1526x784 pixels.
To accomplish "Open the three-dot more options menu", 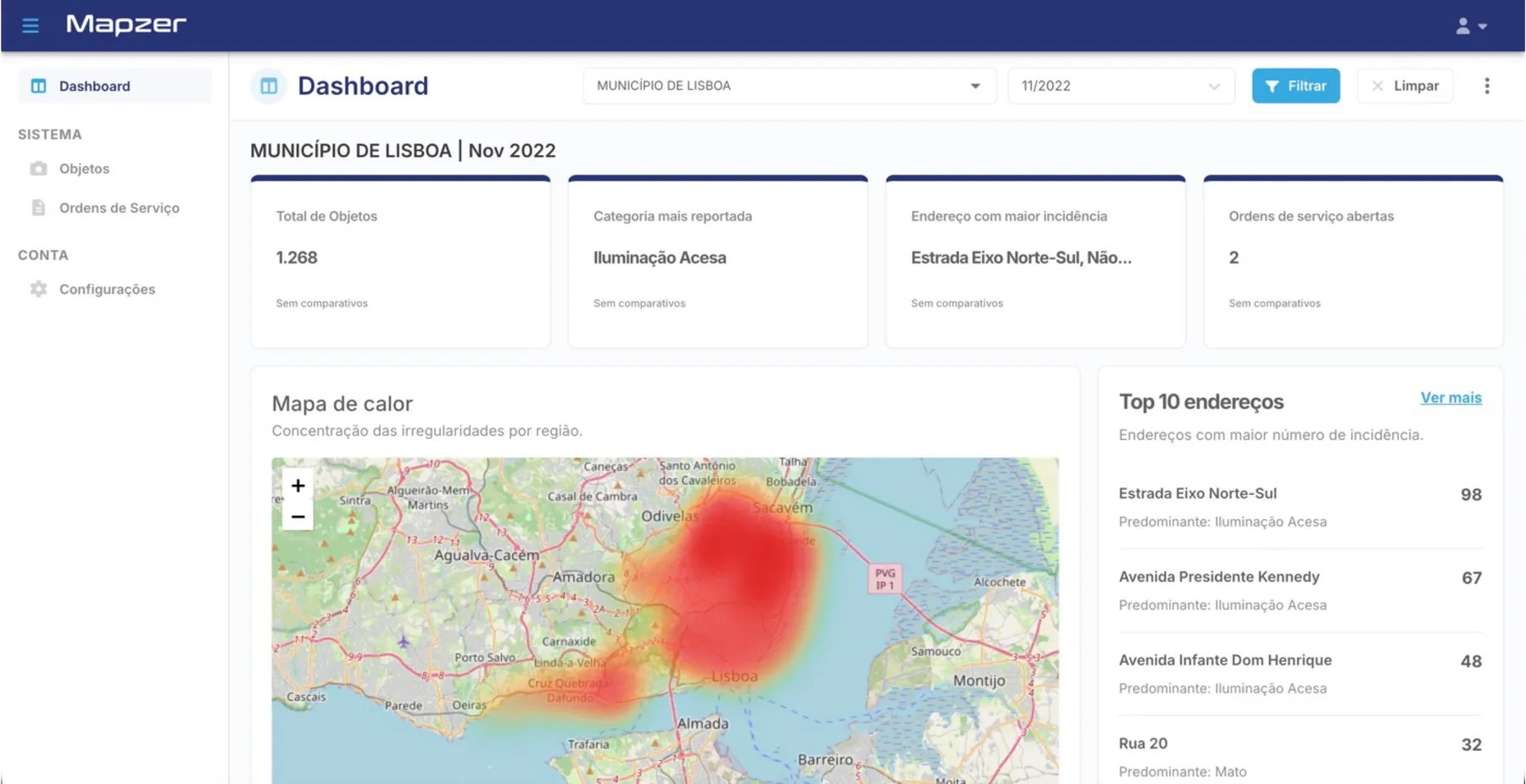I will tap(1486, 86).
